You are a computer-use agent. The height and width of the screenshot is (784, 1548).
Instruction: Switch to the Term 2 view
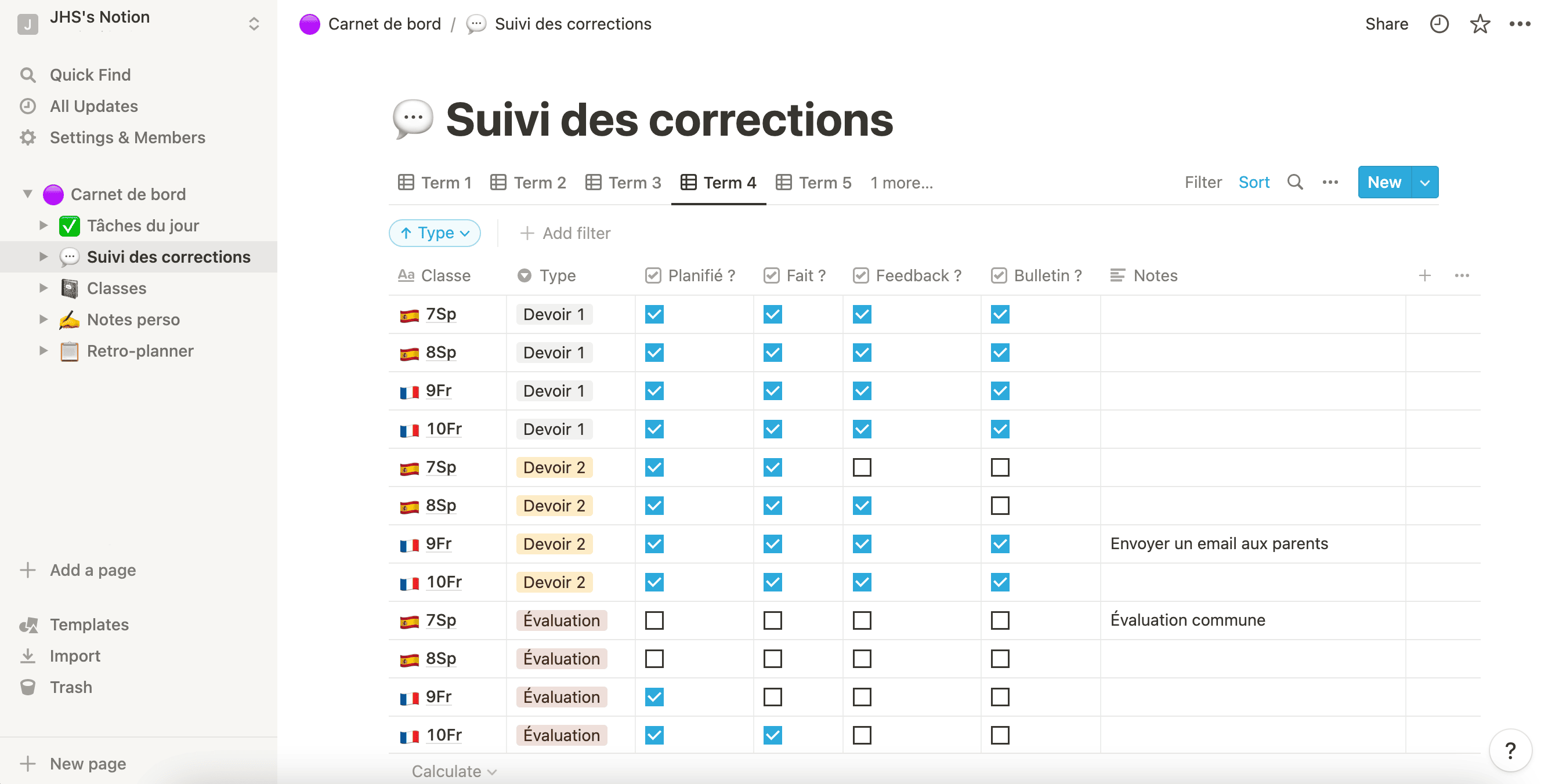[x=527, y=182]
